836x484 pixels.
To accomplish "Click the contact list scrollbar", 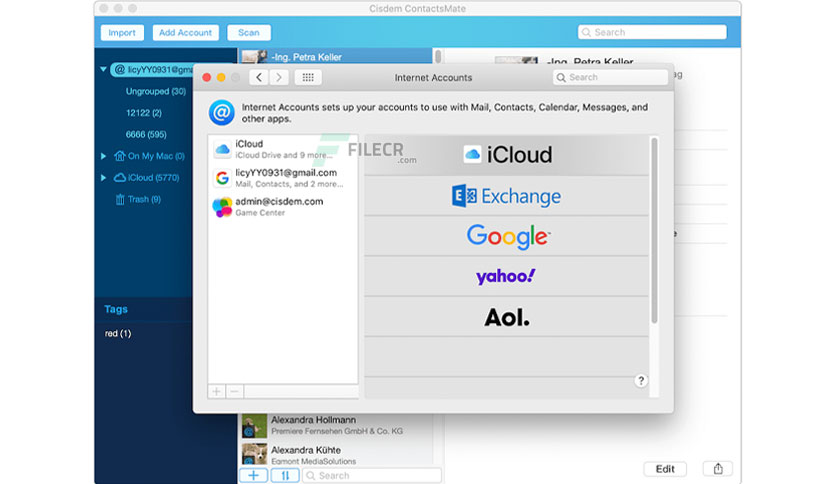I will [x=438, y=56].
